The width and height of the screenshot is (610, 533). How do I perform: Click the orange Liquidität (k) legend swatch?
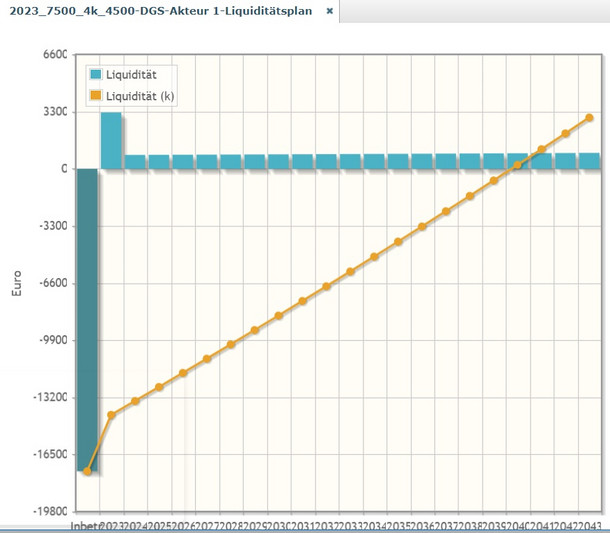pos(96,96)
